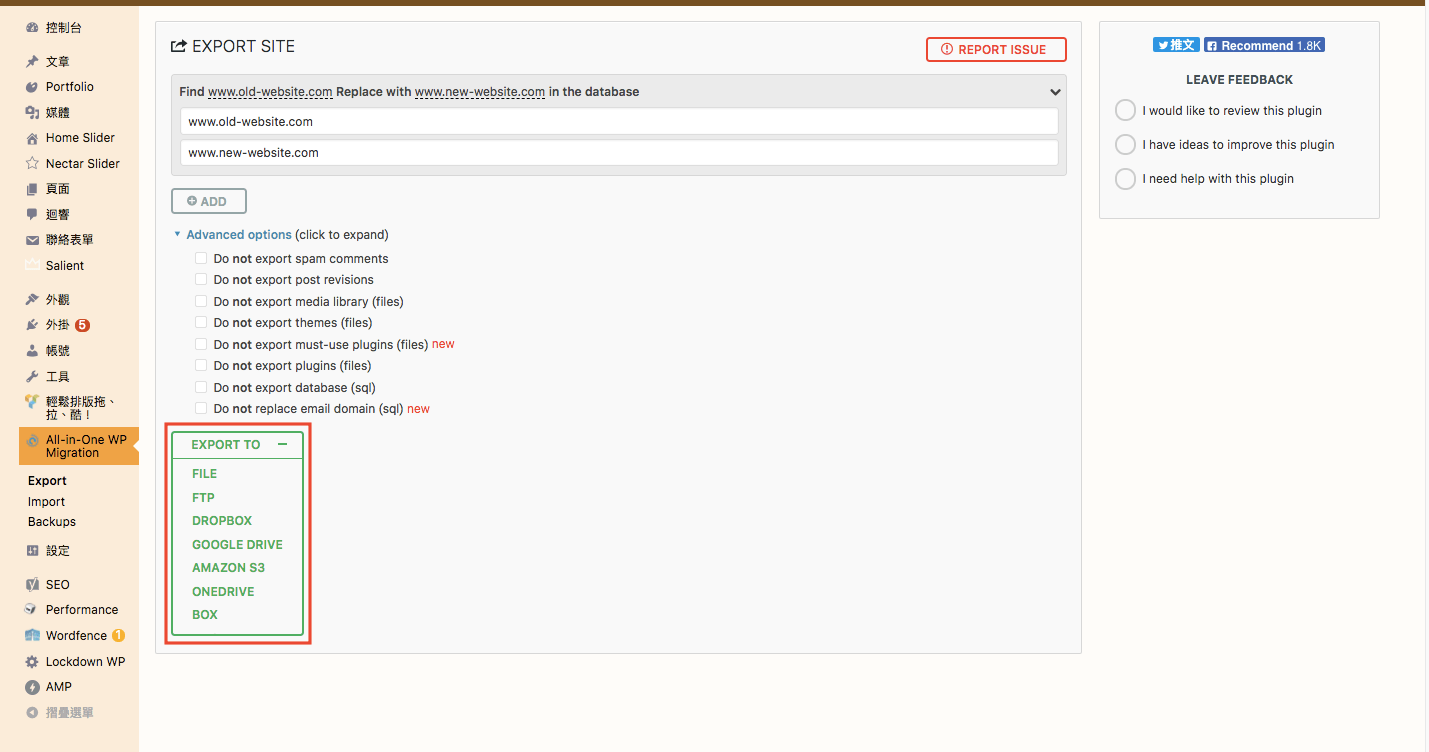This screenshot has height=752, width=1429.
Task: Choose GOOGLE DRIVE as export destination
Action: pos(237,545)
